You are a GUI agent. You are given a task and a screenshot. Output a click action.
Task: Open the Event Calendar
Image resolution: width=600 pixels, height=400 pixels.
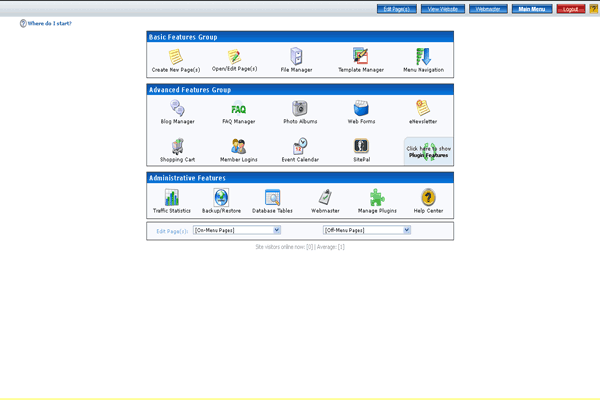[x=299, y=147]
